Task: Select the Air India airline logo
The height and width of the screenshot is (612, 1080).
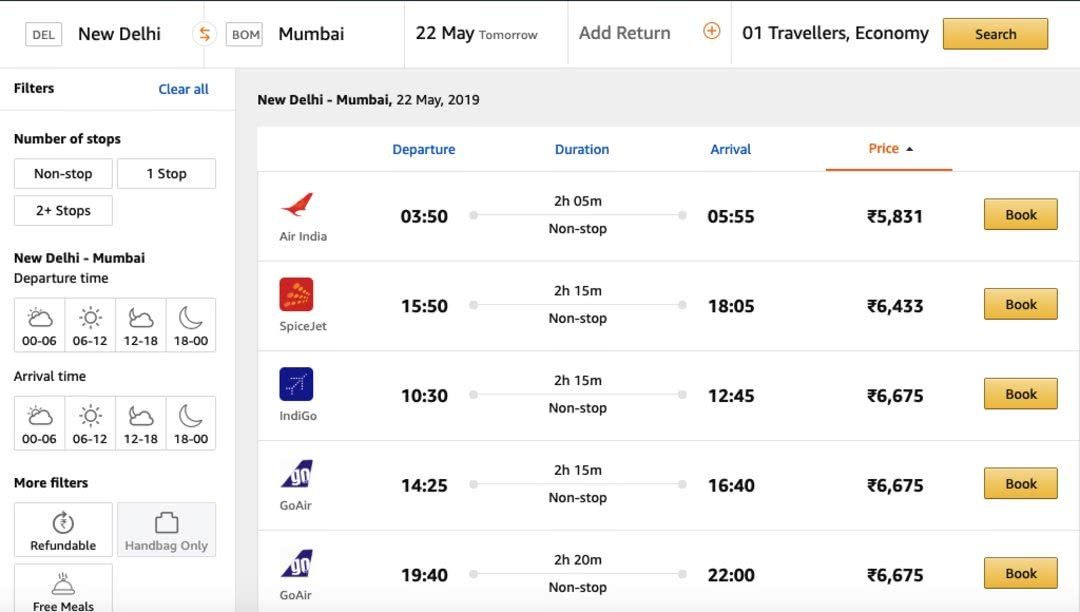Action: click(297, 204)
